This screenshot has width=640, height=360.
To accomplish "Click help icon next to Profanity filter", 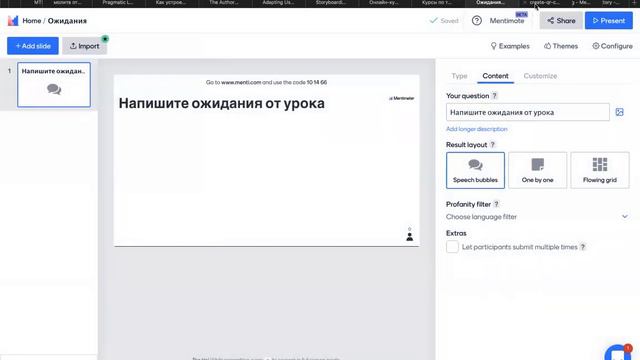I will [496, 204].
